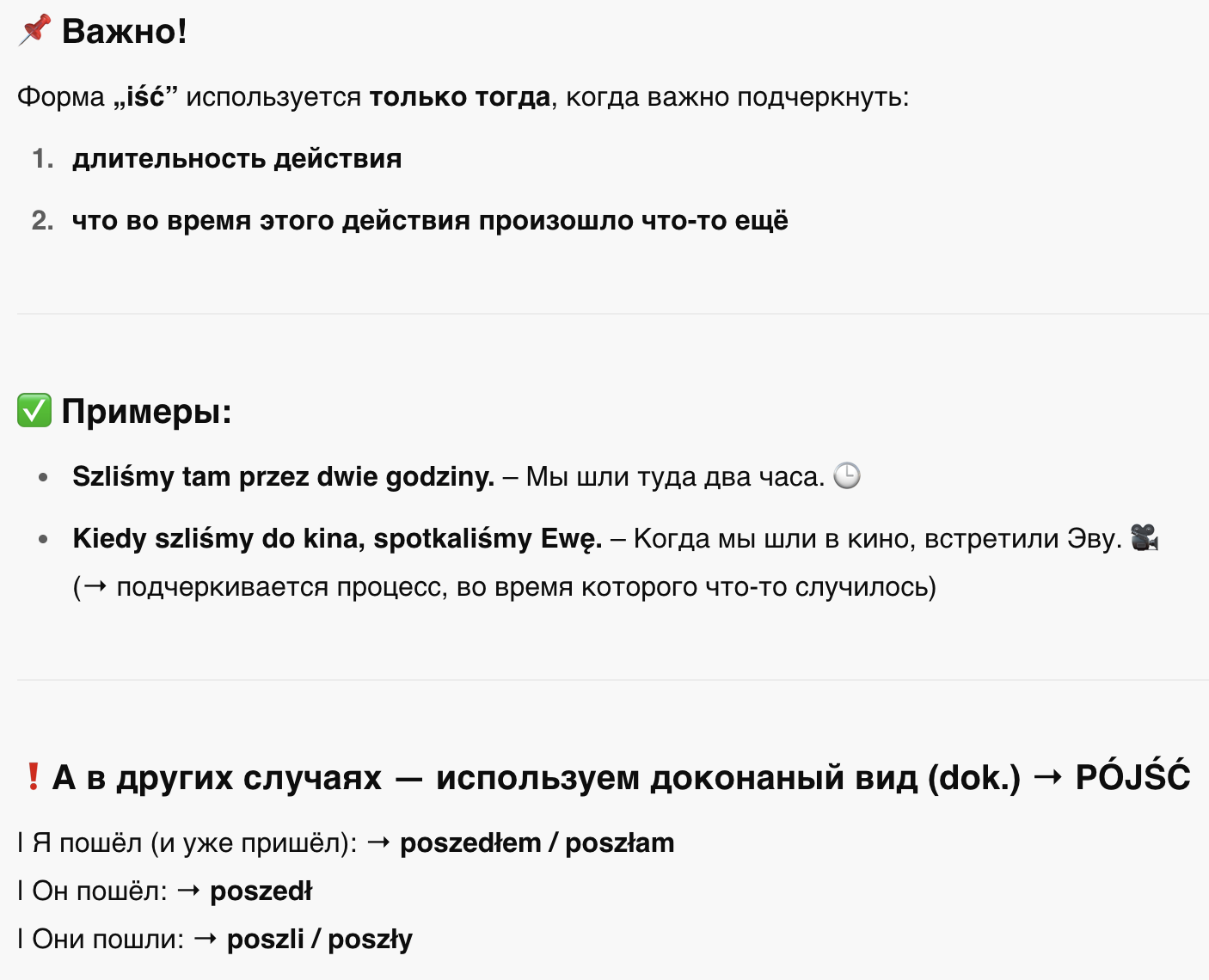Click the text Они пошли:

(x=108, y=939)
